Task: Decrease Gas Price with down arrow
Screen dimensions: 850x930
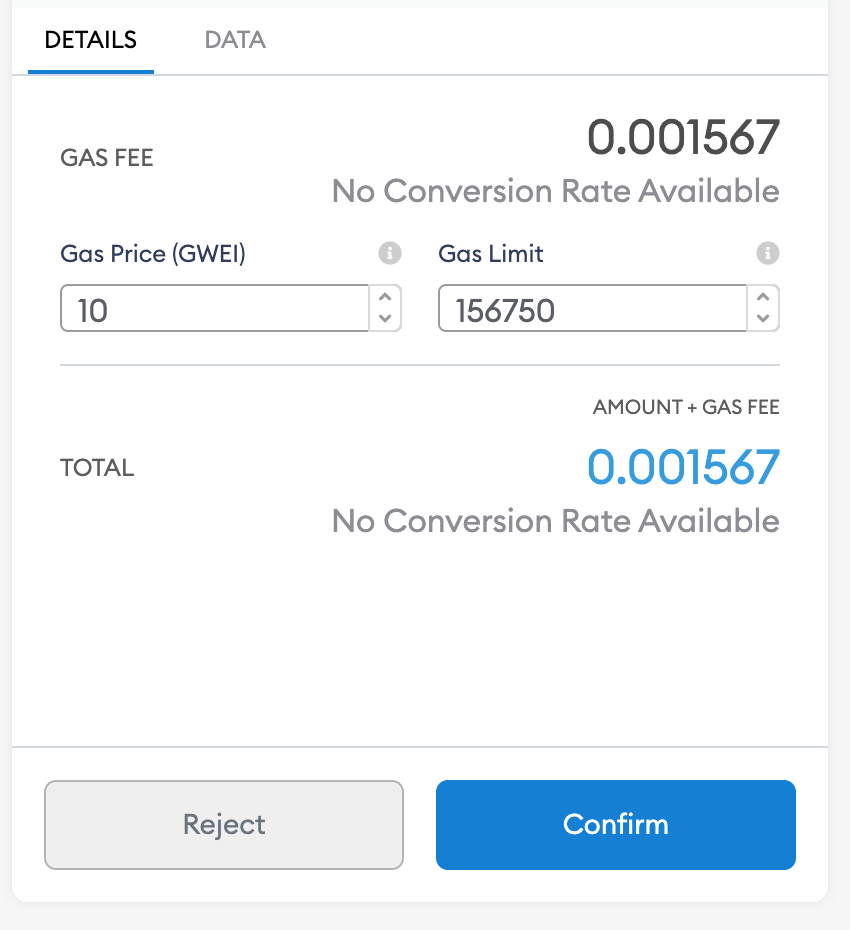Action: click(385, 319)
